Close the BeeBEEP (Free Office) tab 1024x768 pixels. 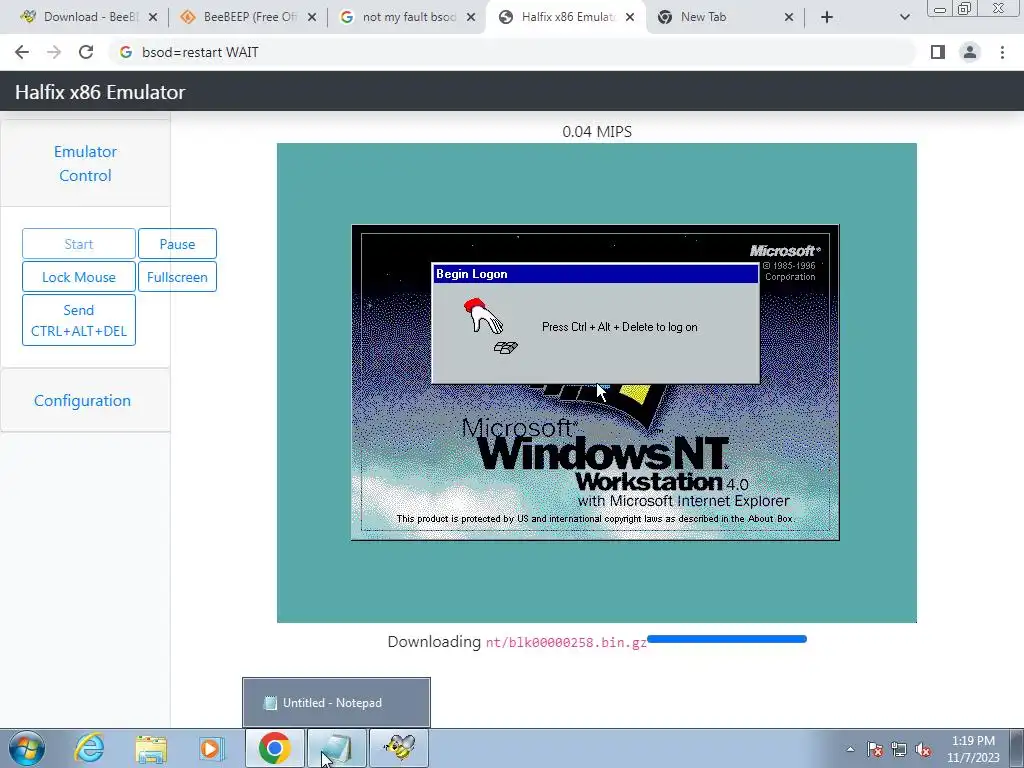click(x=312, y=18)
